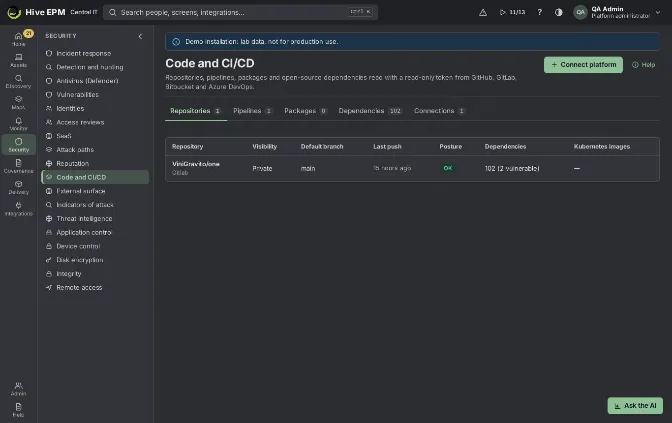Open Integrity page
This screenshot has width=672, height=423.
[95, 273]
